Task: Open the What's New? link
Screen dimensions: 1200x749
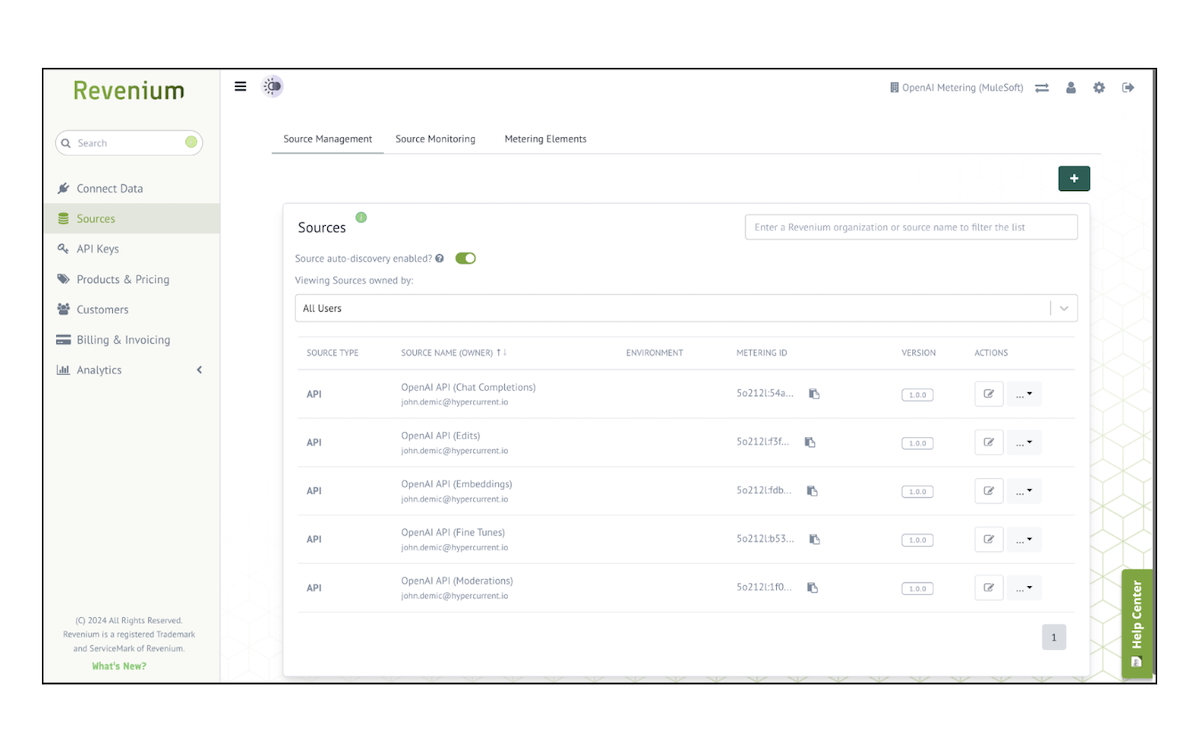Action: click(x=119, y=666)
